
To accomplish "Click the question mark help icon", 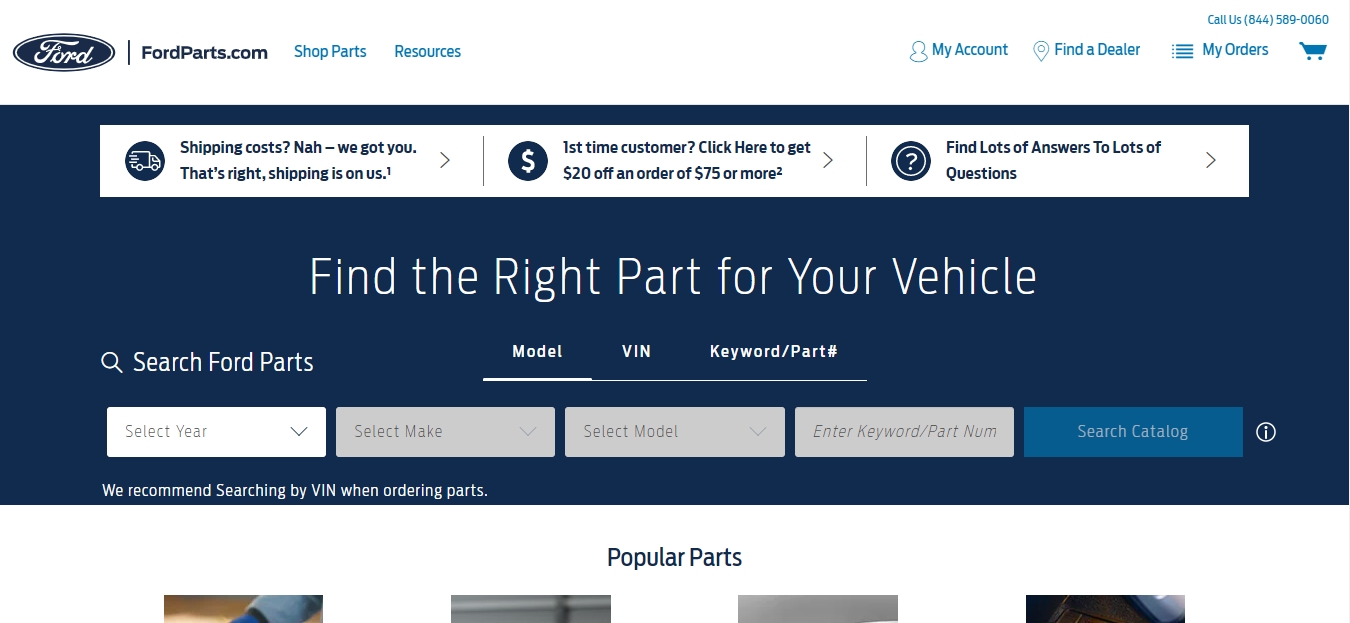I will 911,161.
